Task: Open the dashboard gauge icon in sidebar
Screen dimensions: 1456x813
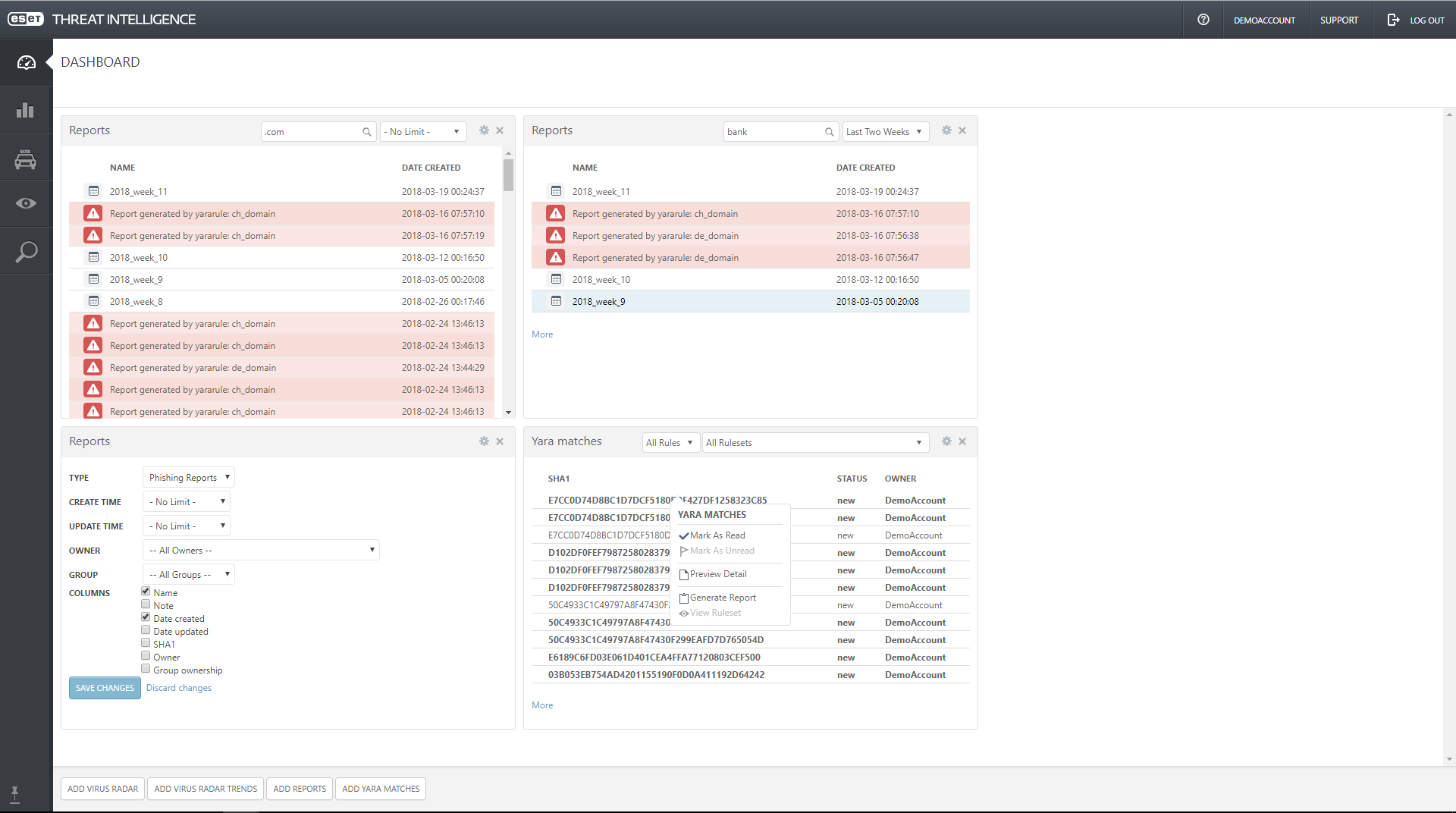Action: coord(26,63)
